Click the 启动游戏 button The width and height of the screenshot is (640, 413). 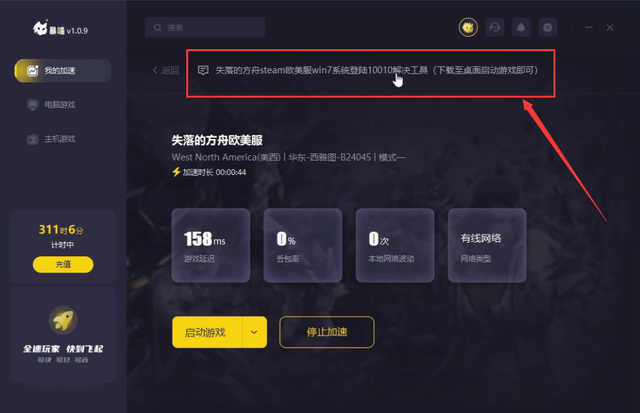point(207,332)
